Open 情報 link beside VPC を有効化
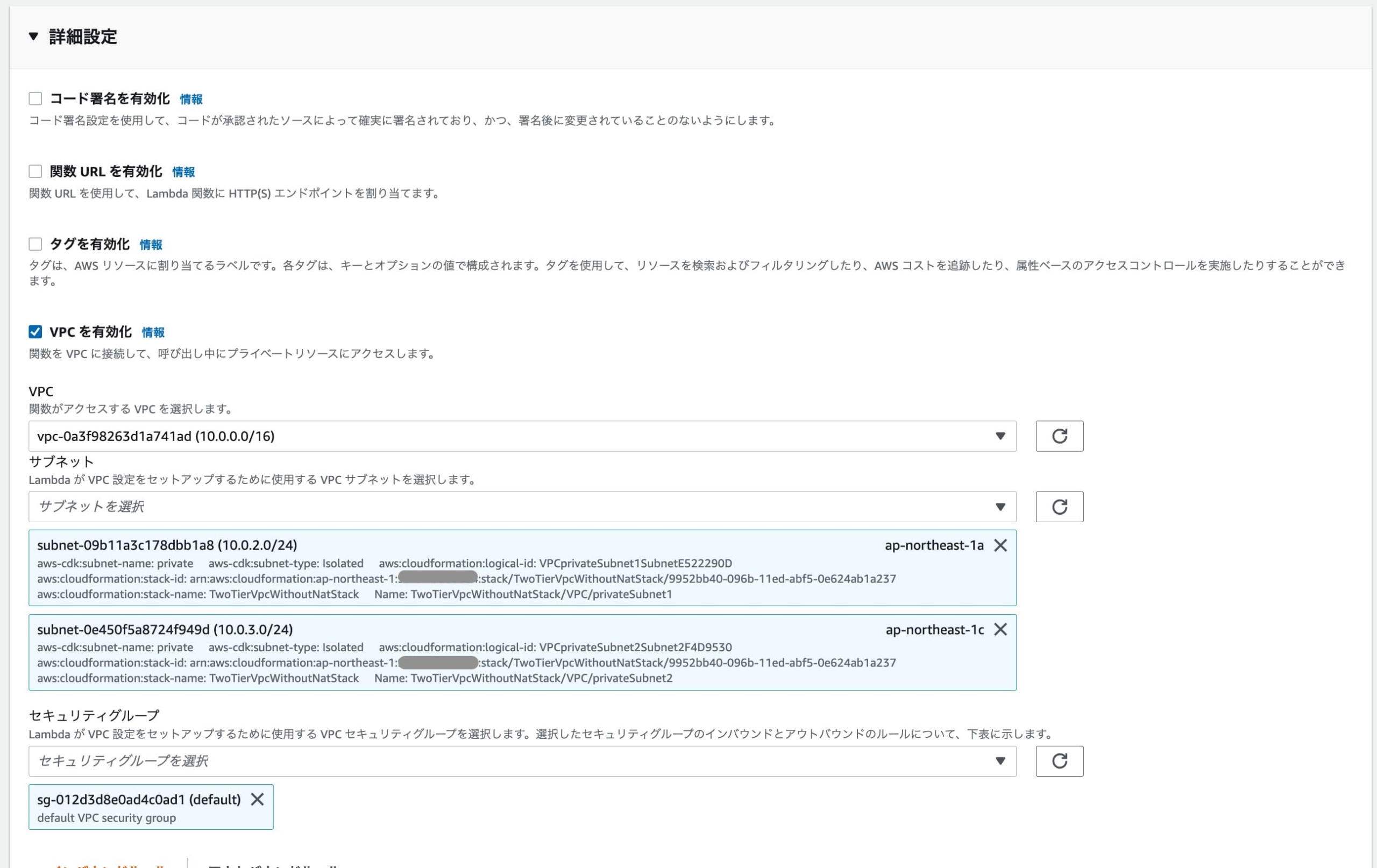The height and width of the screenshot is (868, 1377). click(153, 332)
